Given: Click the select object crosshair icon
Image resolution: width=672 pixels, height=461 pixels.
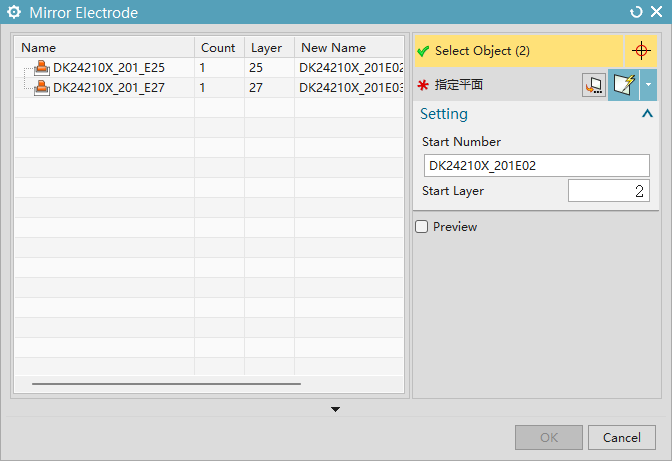Looking at the screenshot, I should tap(641, 51).
